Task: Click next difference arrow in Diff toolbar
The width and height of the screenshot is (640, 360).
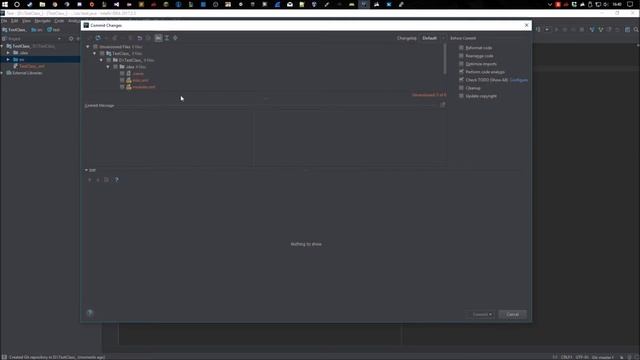Action: pyautogui.click(x=98, y=180)
